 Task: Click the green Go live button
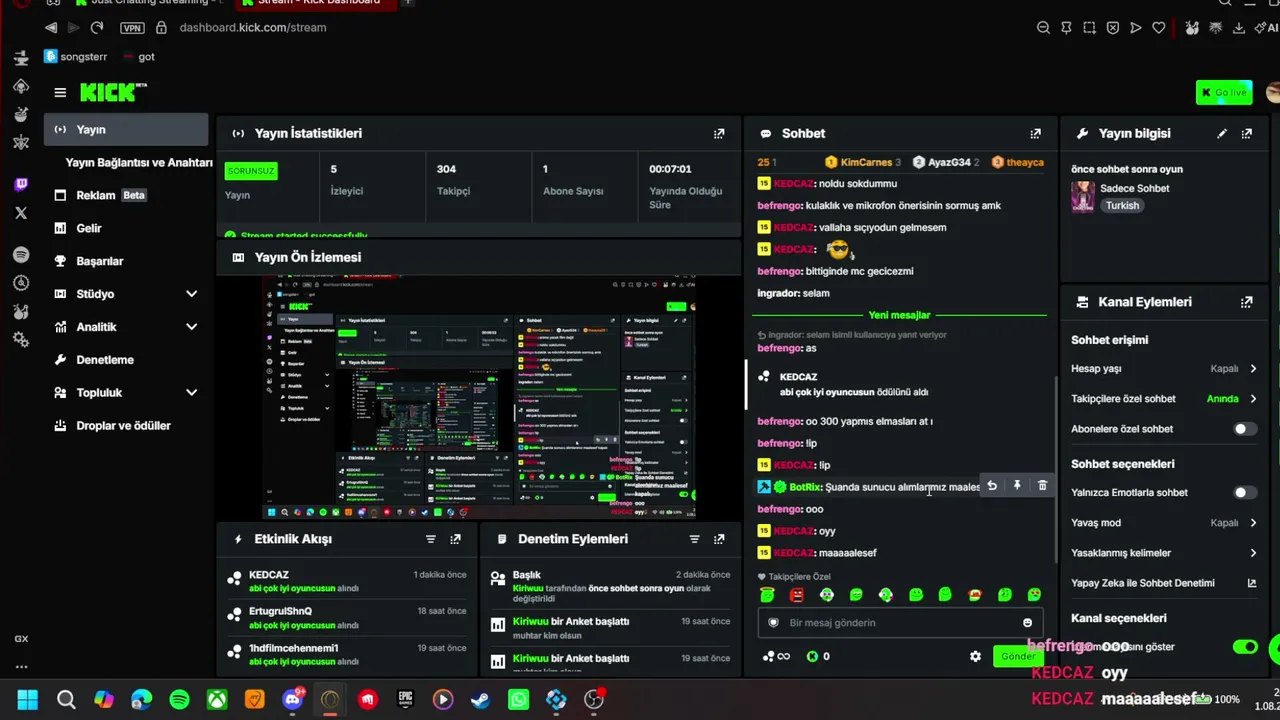click(x=1224, y=93)
